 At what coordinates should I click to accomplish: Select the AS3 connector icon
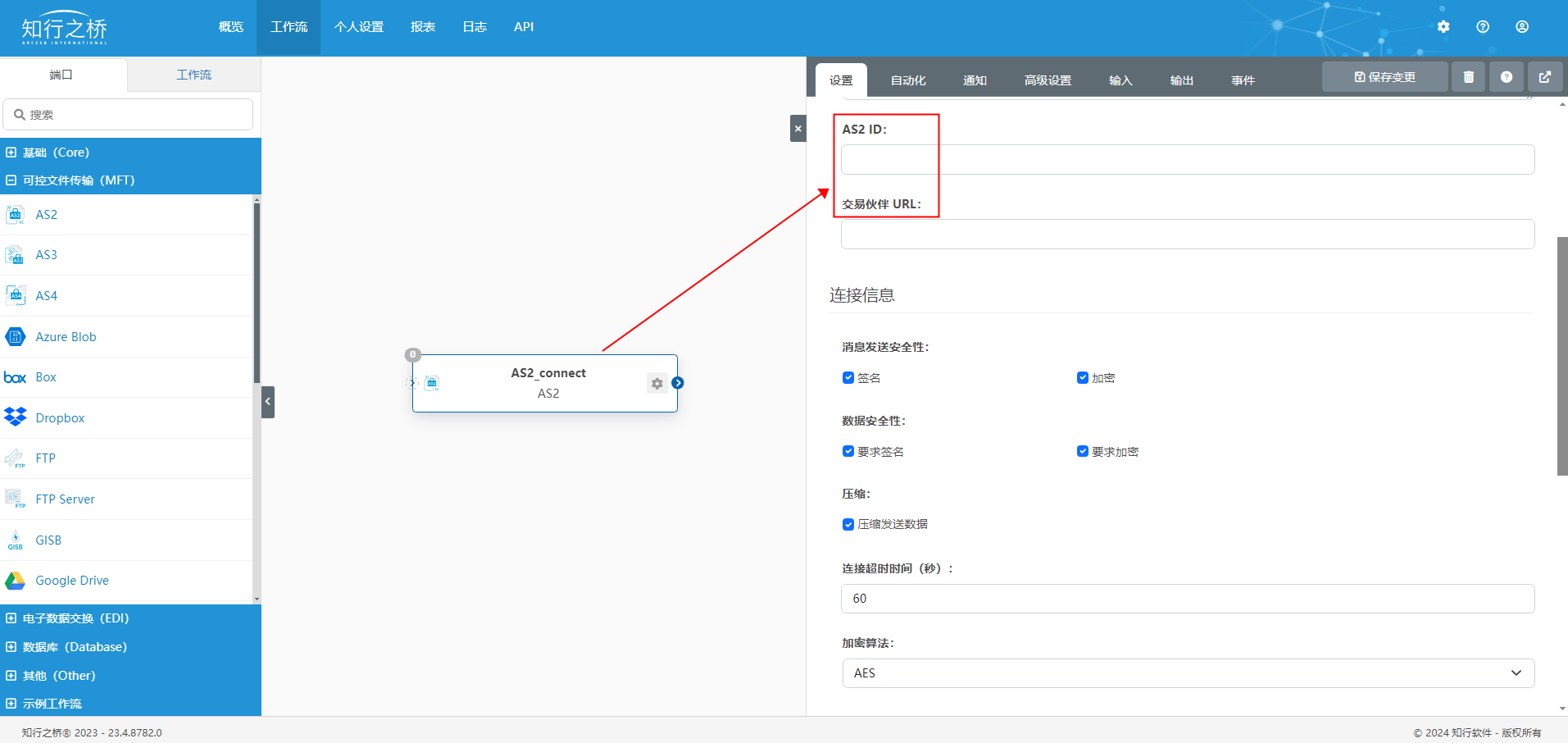15,255
